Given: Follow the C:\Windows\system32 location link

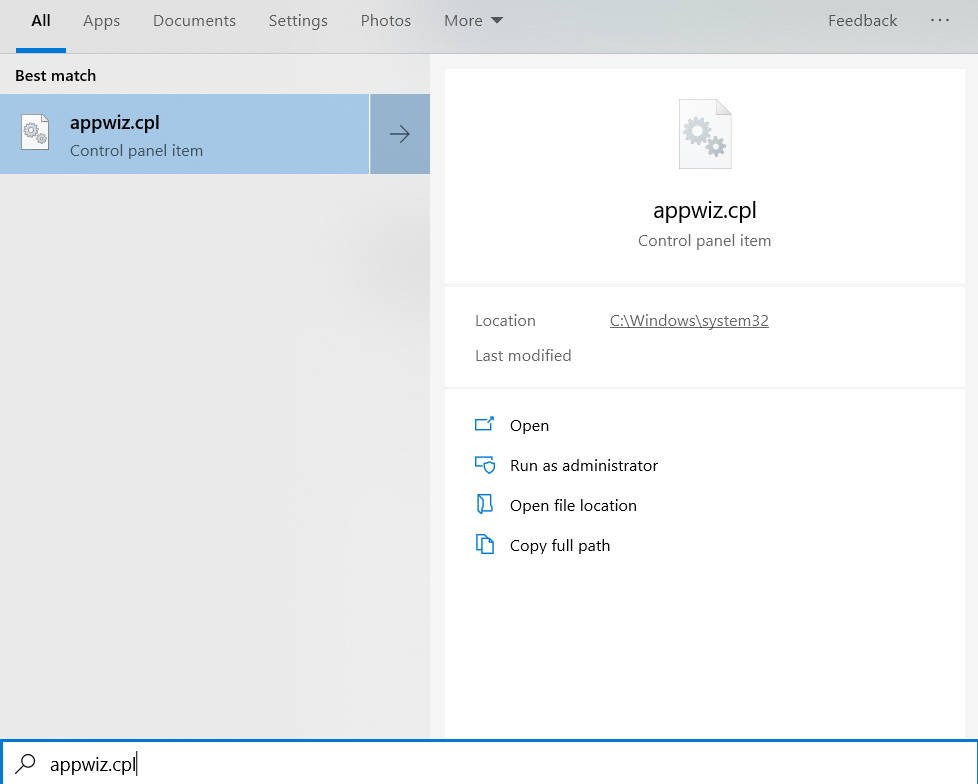Looking at the screenshot, I should 689,321.
